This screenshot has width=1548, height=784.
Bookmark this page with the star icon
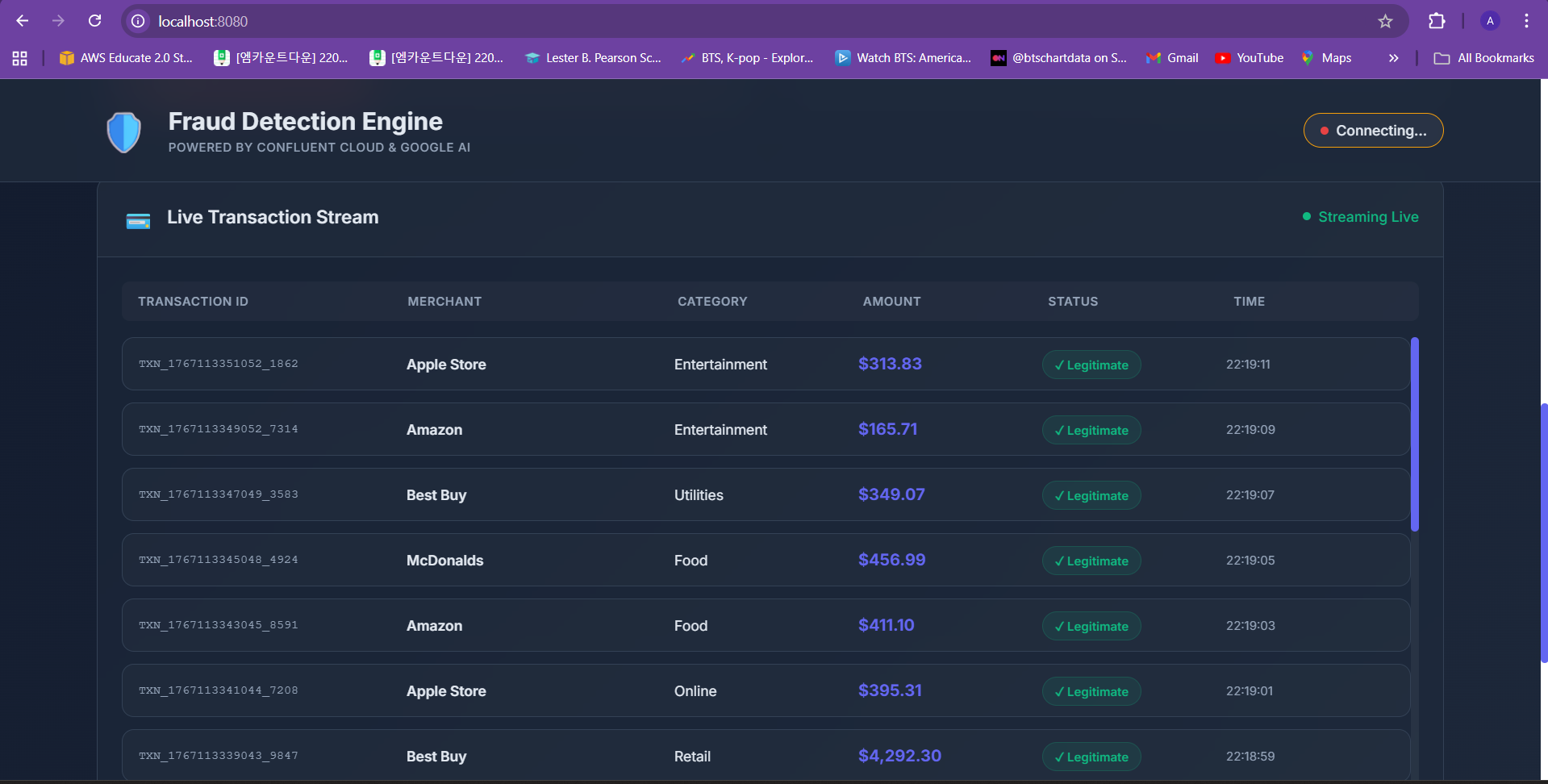point(1385,21)
